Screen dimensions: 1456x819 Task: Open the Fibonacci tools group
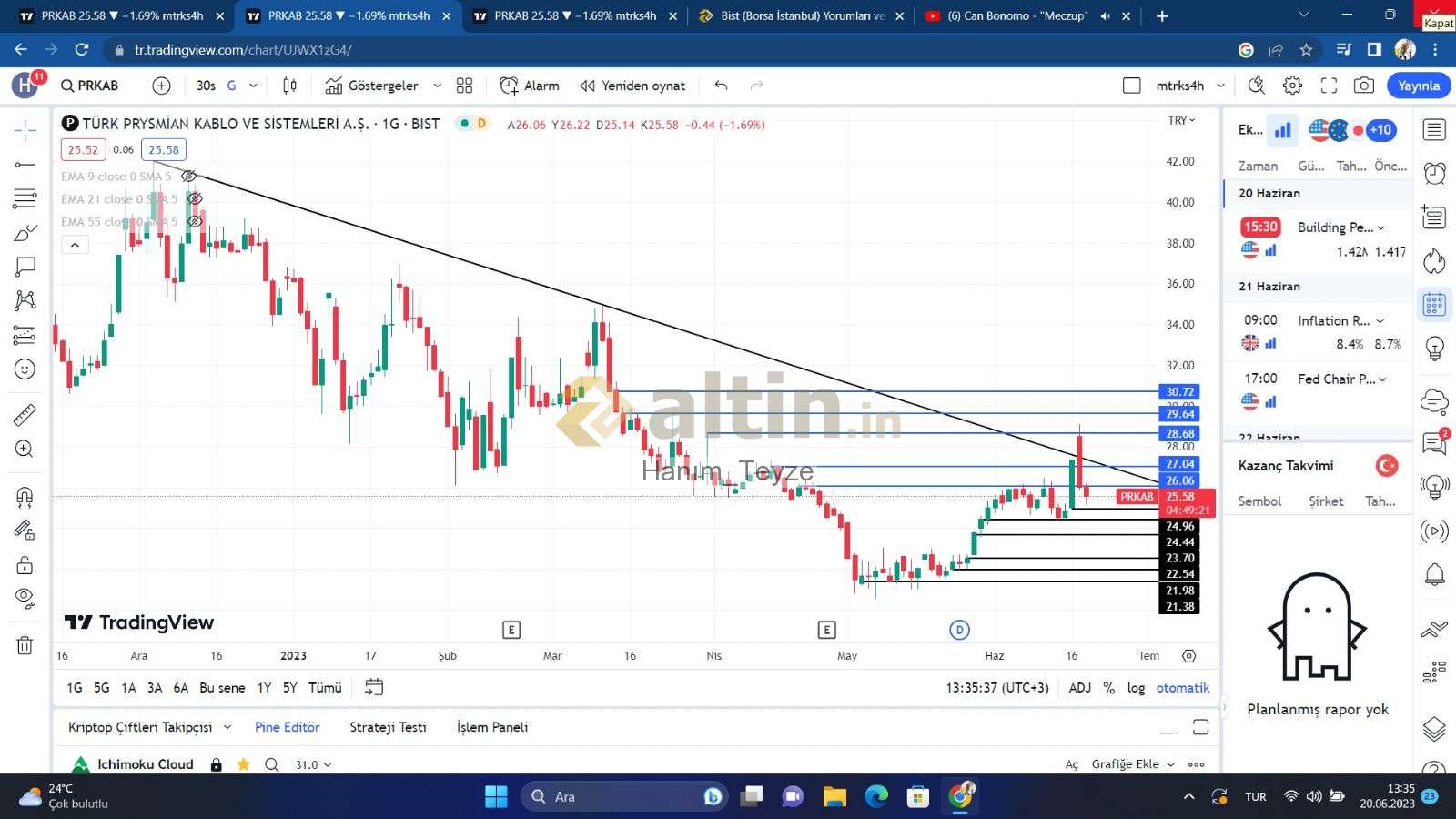pyautogui.click(x=25, y=198)
